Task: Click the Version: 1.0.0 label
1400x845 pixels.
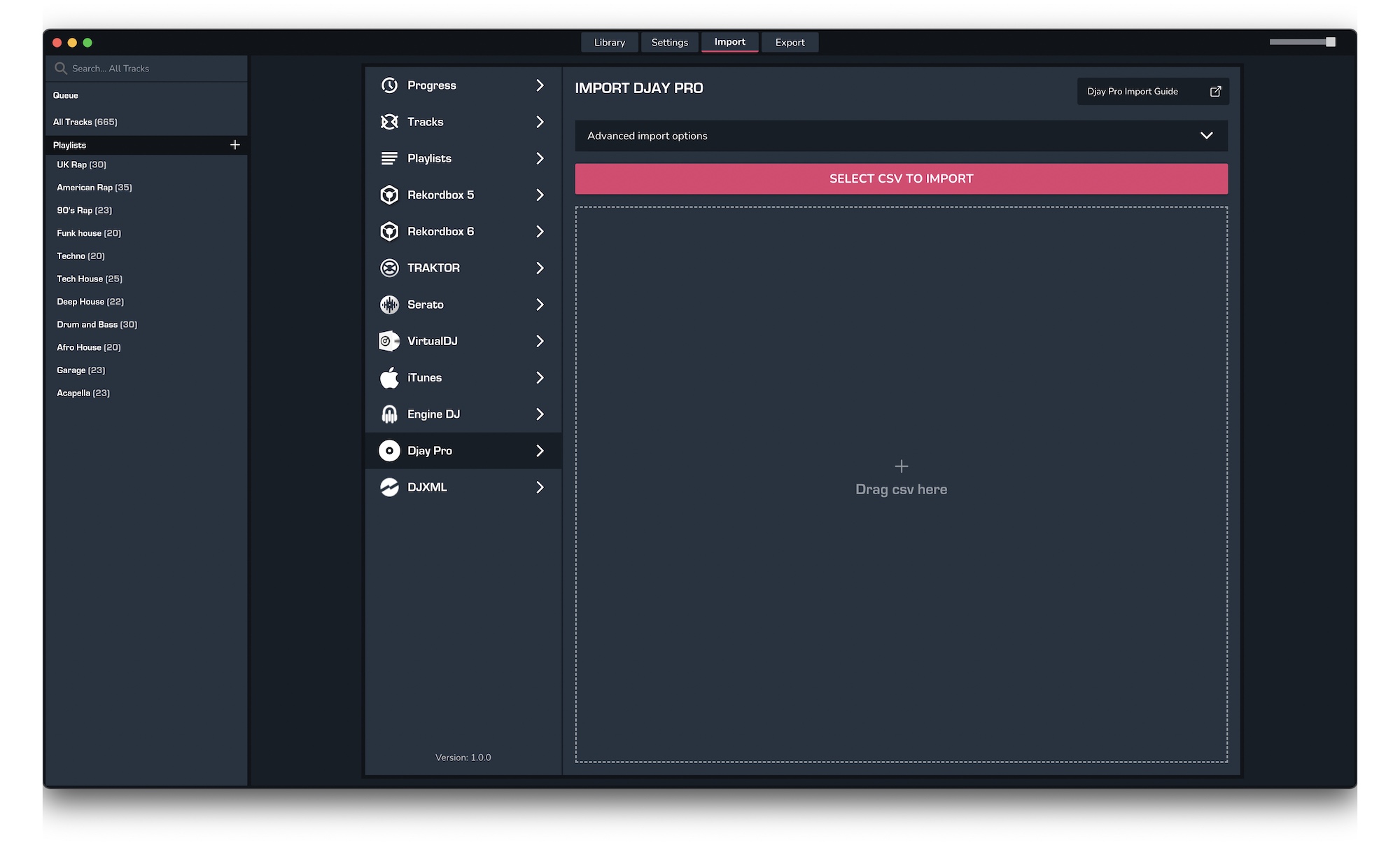Action: [x=463, y=757]
